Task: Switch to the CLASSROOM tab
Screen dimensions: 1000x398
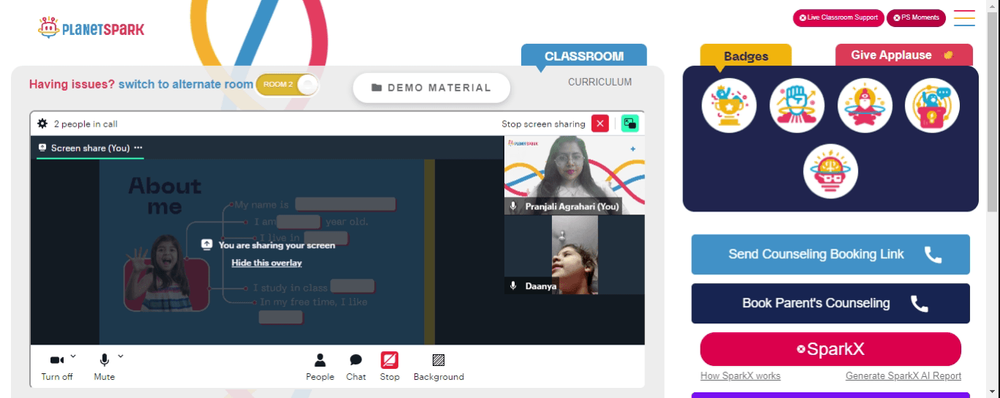Action: pyautogui.click(x=584, y=55)
